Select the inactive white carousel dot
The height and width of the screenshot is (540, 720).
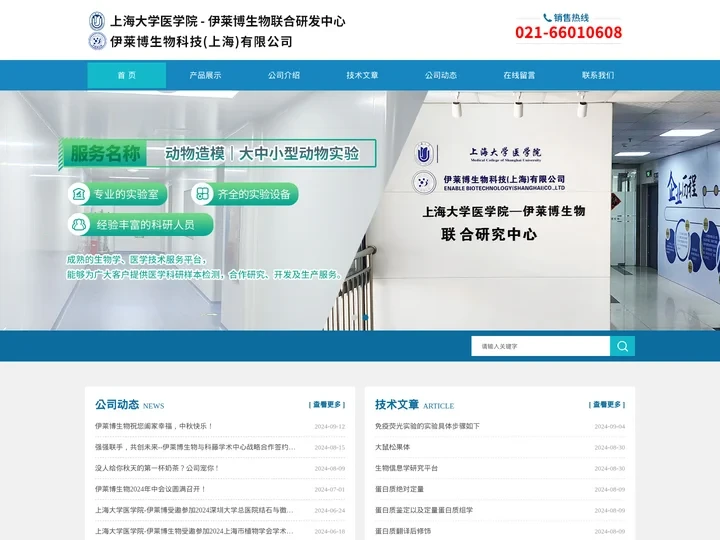coord(354,317)
